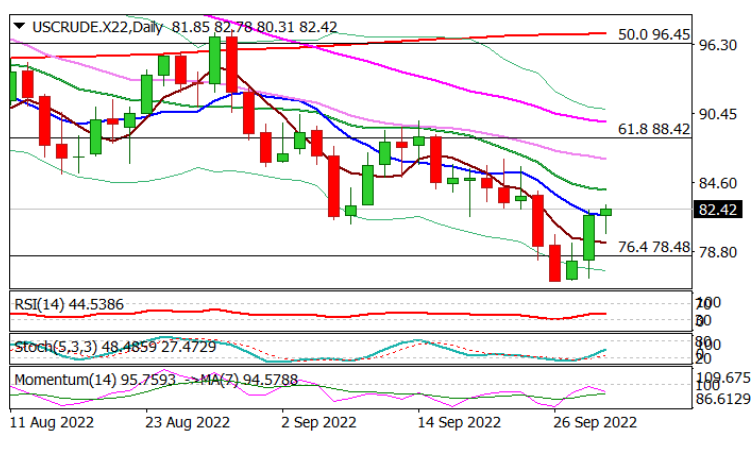Select the Stoch(5,3,3) indicator label
Viewport: 756px width, 451px height.
click(x=115, y=347)
